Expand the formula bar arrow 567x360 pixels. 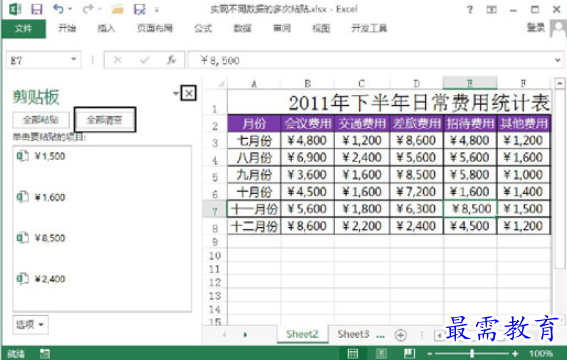click(558, 60)
